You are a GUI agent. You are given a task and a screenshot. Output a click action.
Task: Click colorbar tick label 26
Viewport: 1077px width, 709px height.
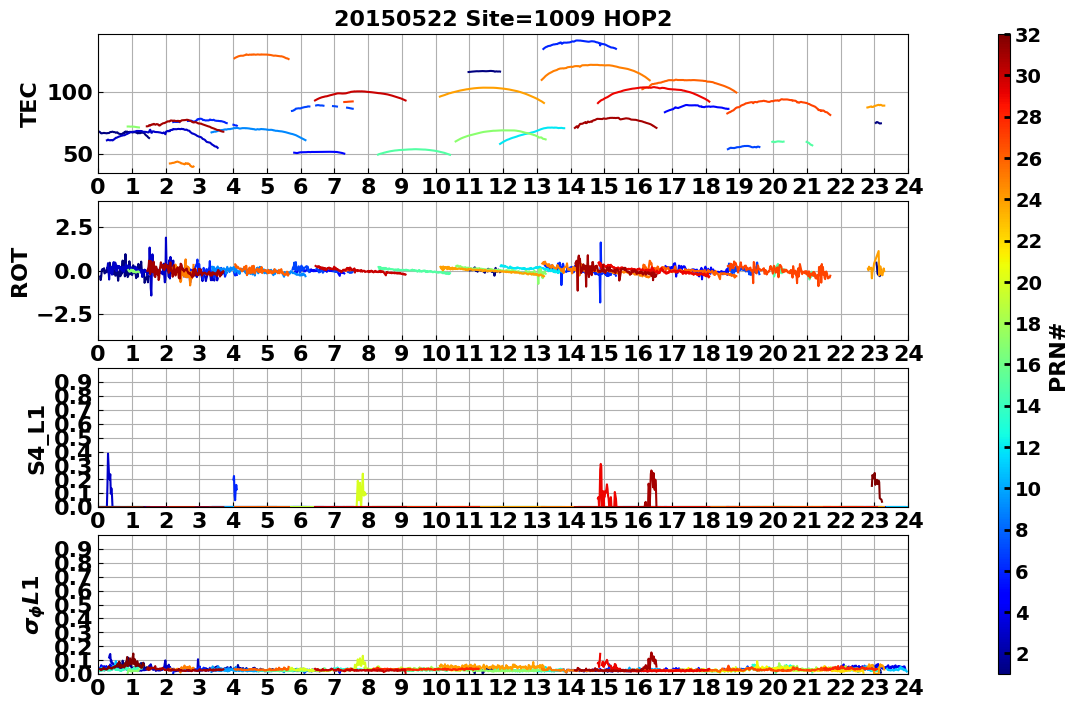coord(1028,159)
